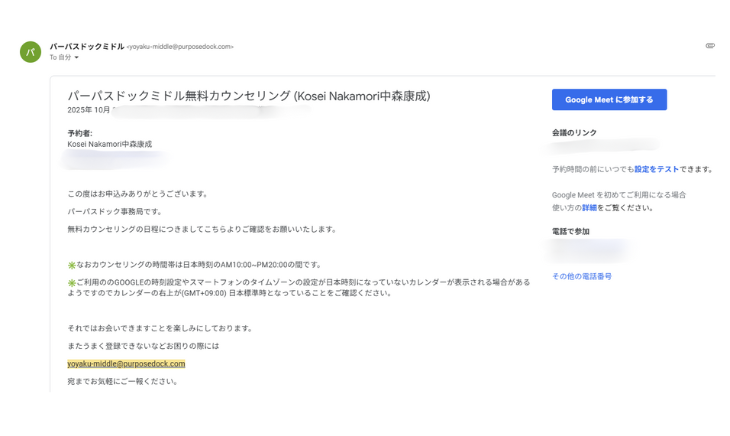730x436 pixels.
Task: Click the green sender avatar icon
Action: click(30, 52)
